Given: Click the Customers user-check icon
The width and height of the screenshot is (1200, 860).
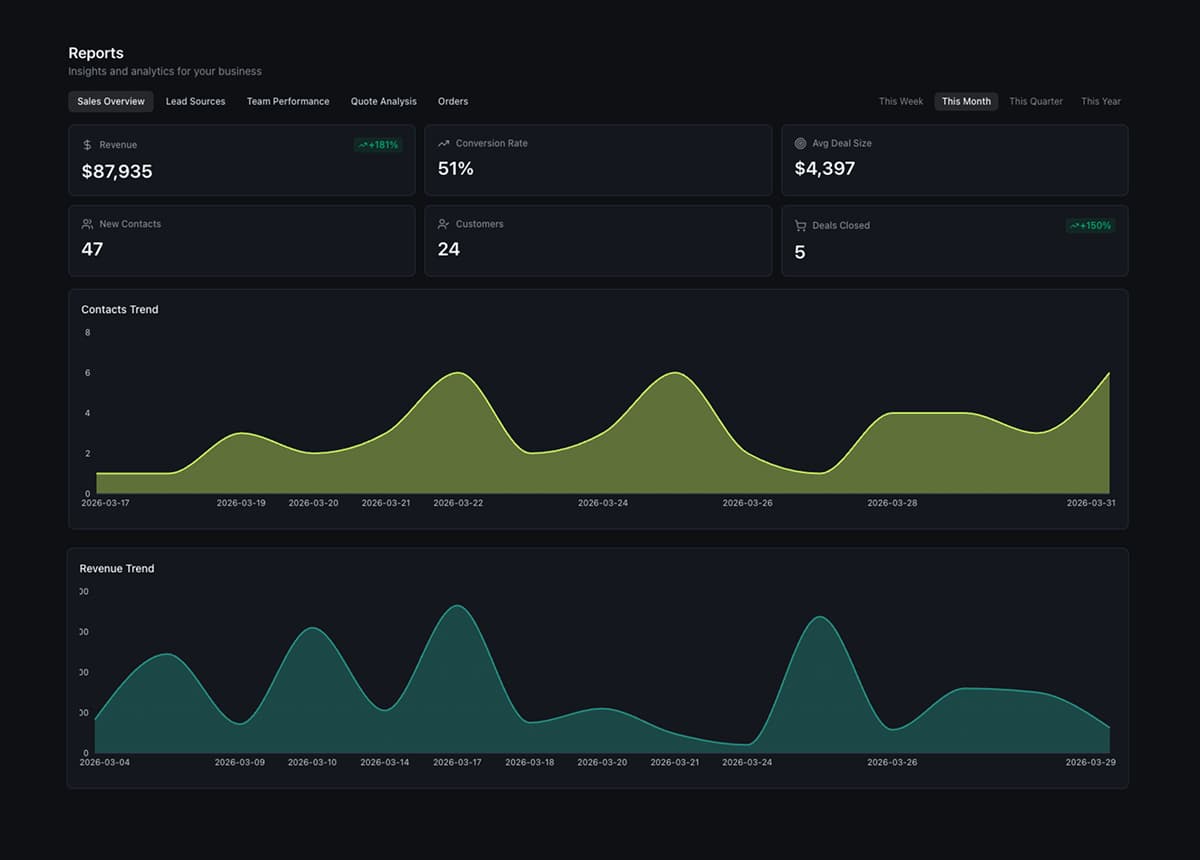Looking at the screenshot, I should coord(444,224).
